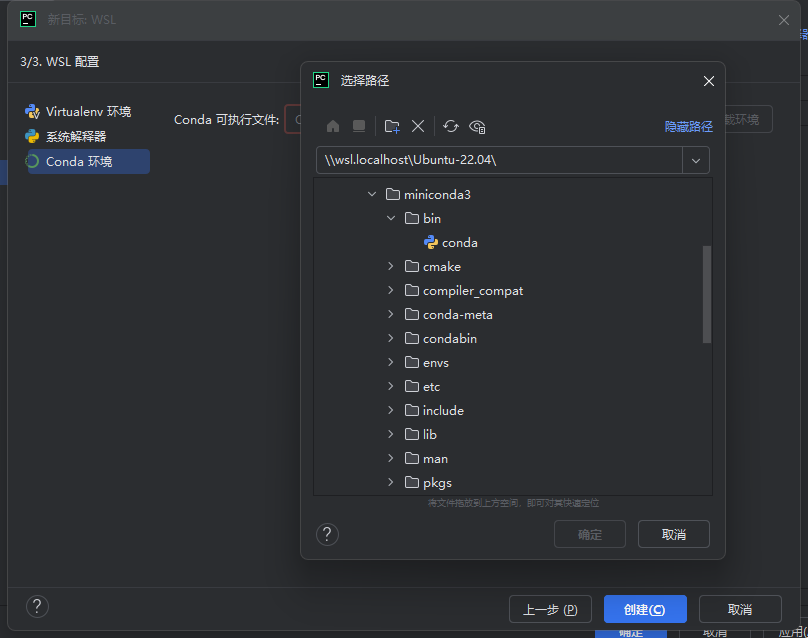
Task: Select the envs folder icon
Action: pyautogui.click(x=412, y=362)
